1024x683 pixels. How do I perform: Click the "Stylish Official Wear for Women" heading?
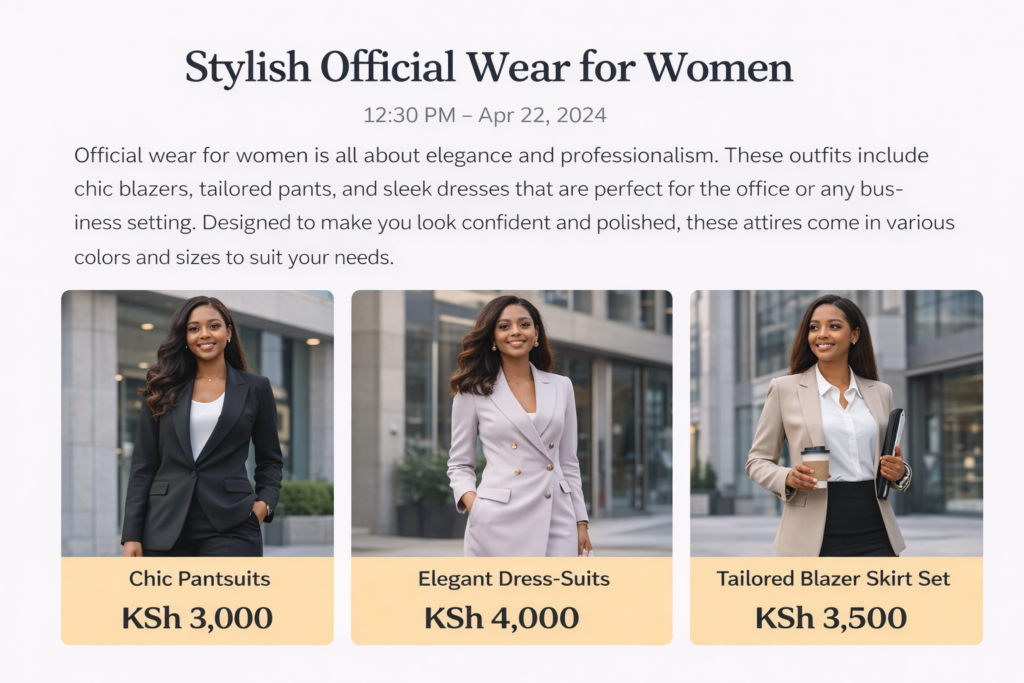tap(488, 68)
